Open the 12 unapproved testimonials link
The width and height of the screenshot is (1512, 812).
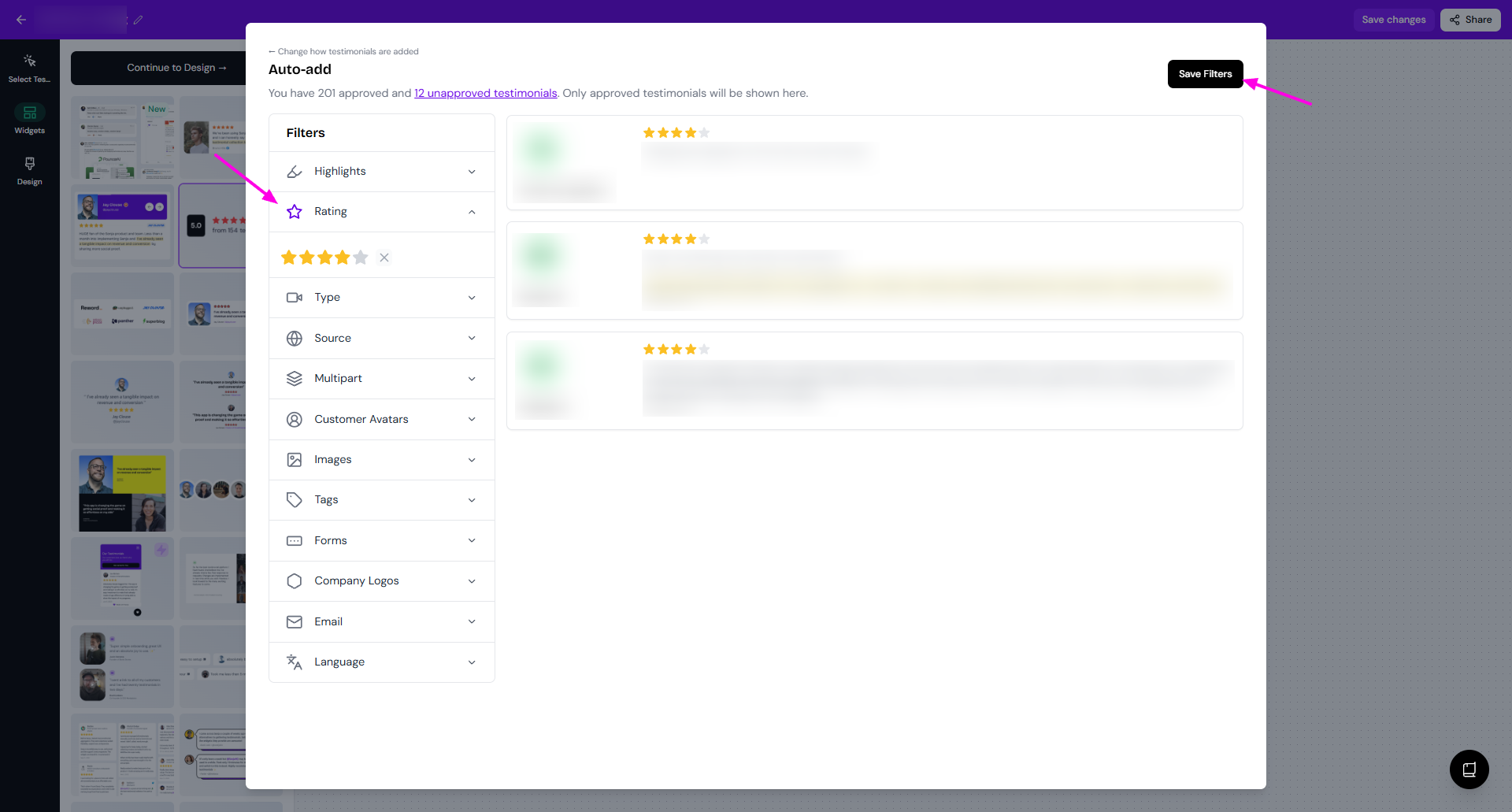(485, 93)
